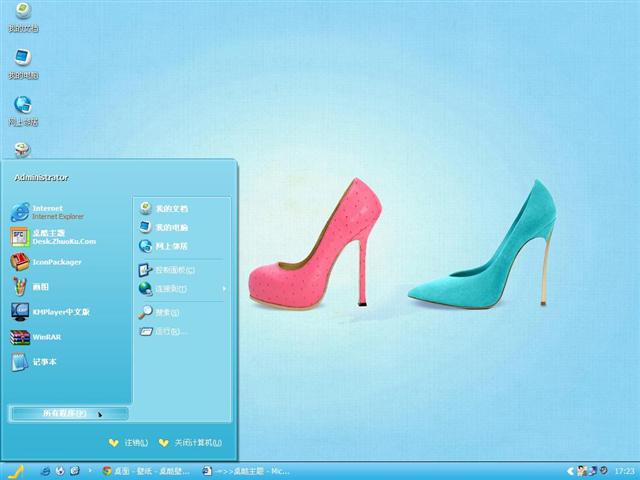Open 网上邻居 in the Start menu's right column
Screen dimensions: 640x480
point(163,246)
